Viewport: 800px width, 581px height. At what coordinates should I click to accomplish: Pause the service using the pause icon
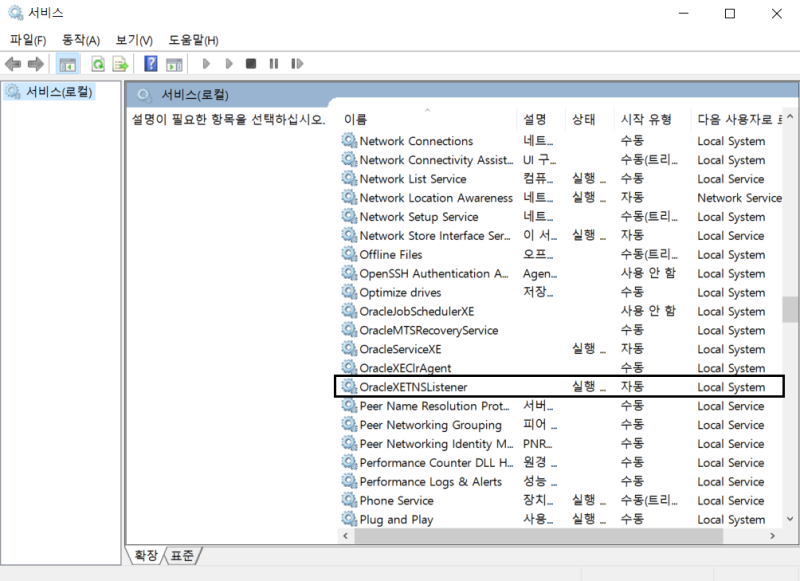click(272, 63)
